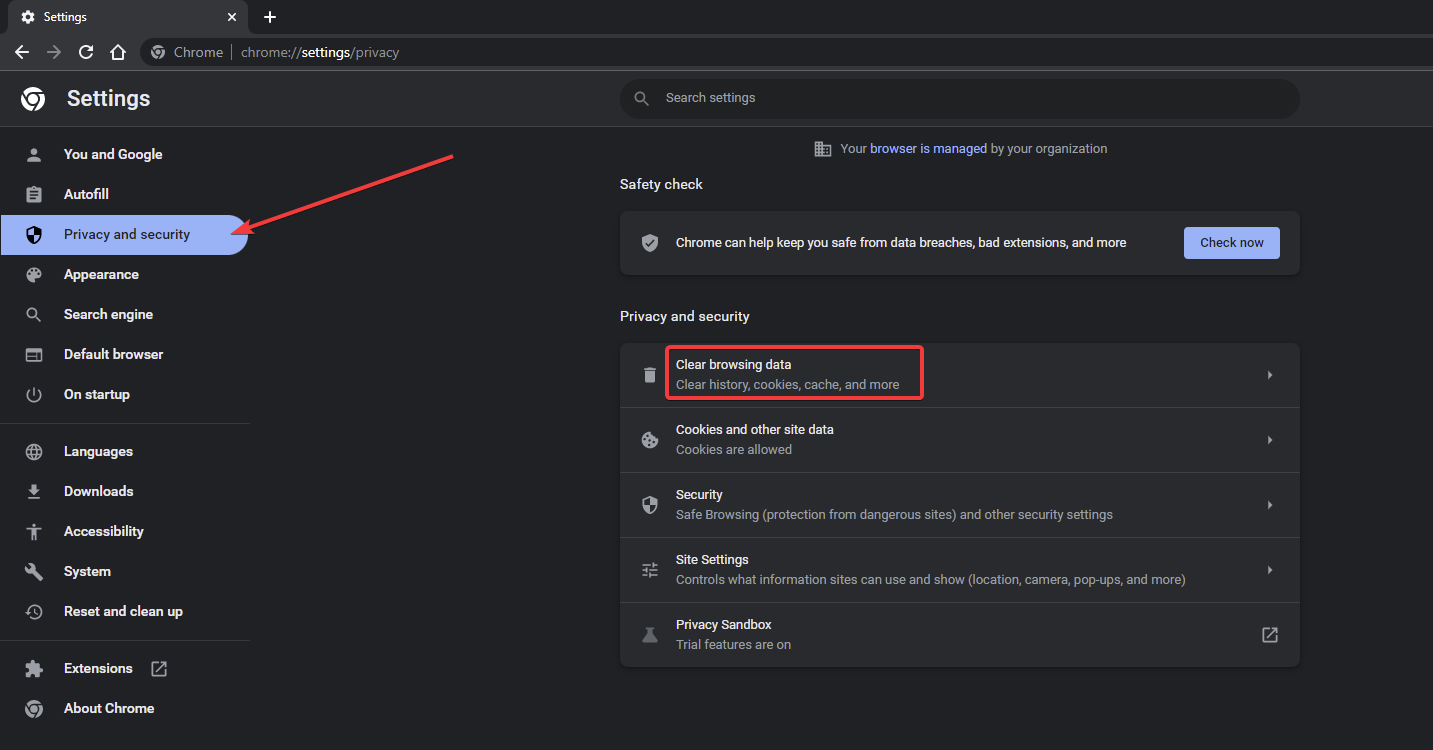Image resolution: width=1433 pixels, height=750 pixels.
Task: Click the browser reload icon
Action: pos(86,52)
